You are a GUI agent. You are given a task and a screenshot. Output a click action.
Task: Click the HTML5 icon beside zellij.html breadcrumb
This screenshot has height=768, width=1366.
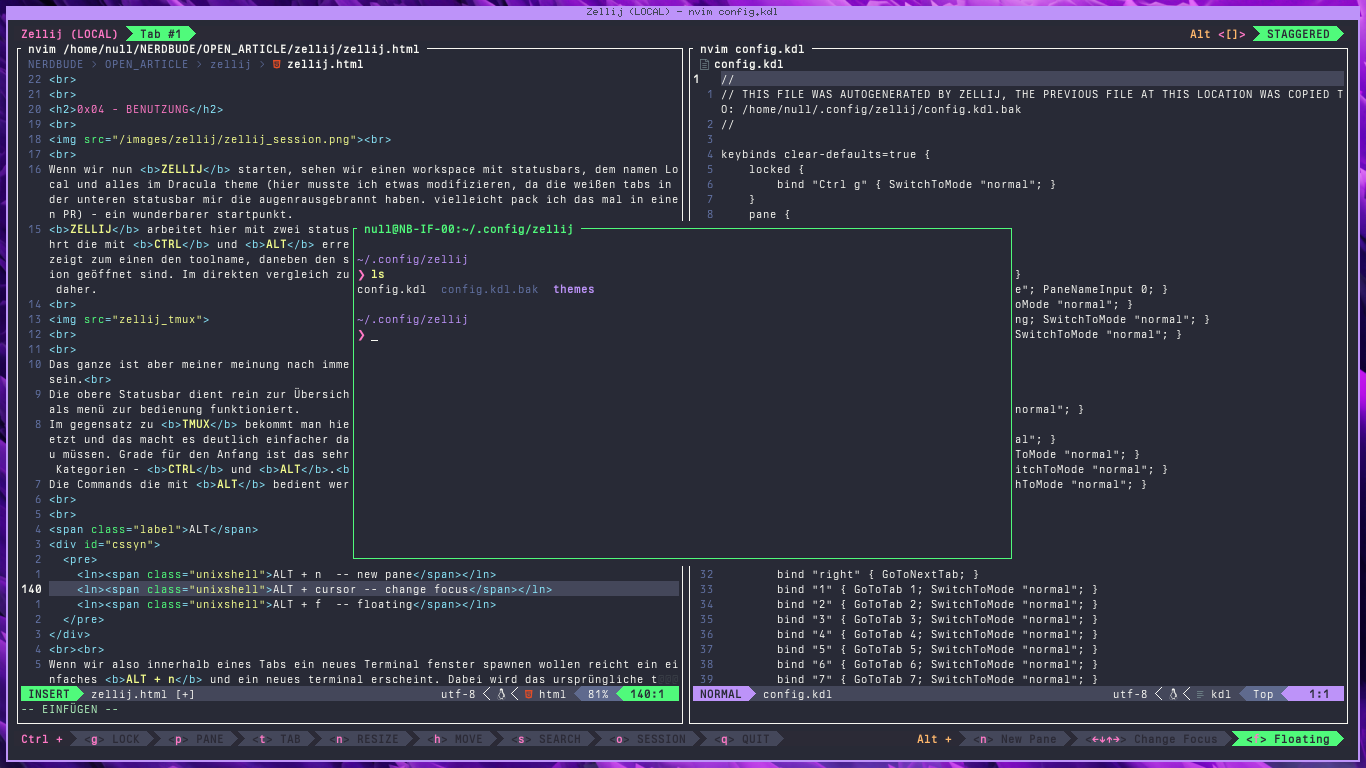coord(277,64)
